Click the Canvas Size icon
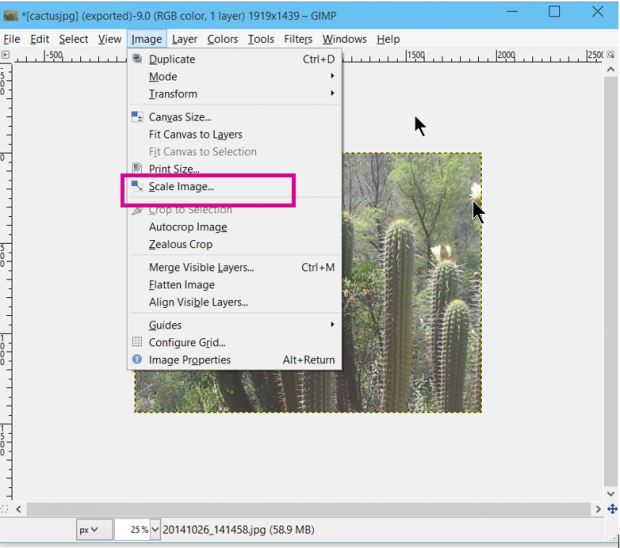The width and height of the screenshot is (620, 548). [138, 117]
